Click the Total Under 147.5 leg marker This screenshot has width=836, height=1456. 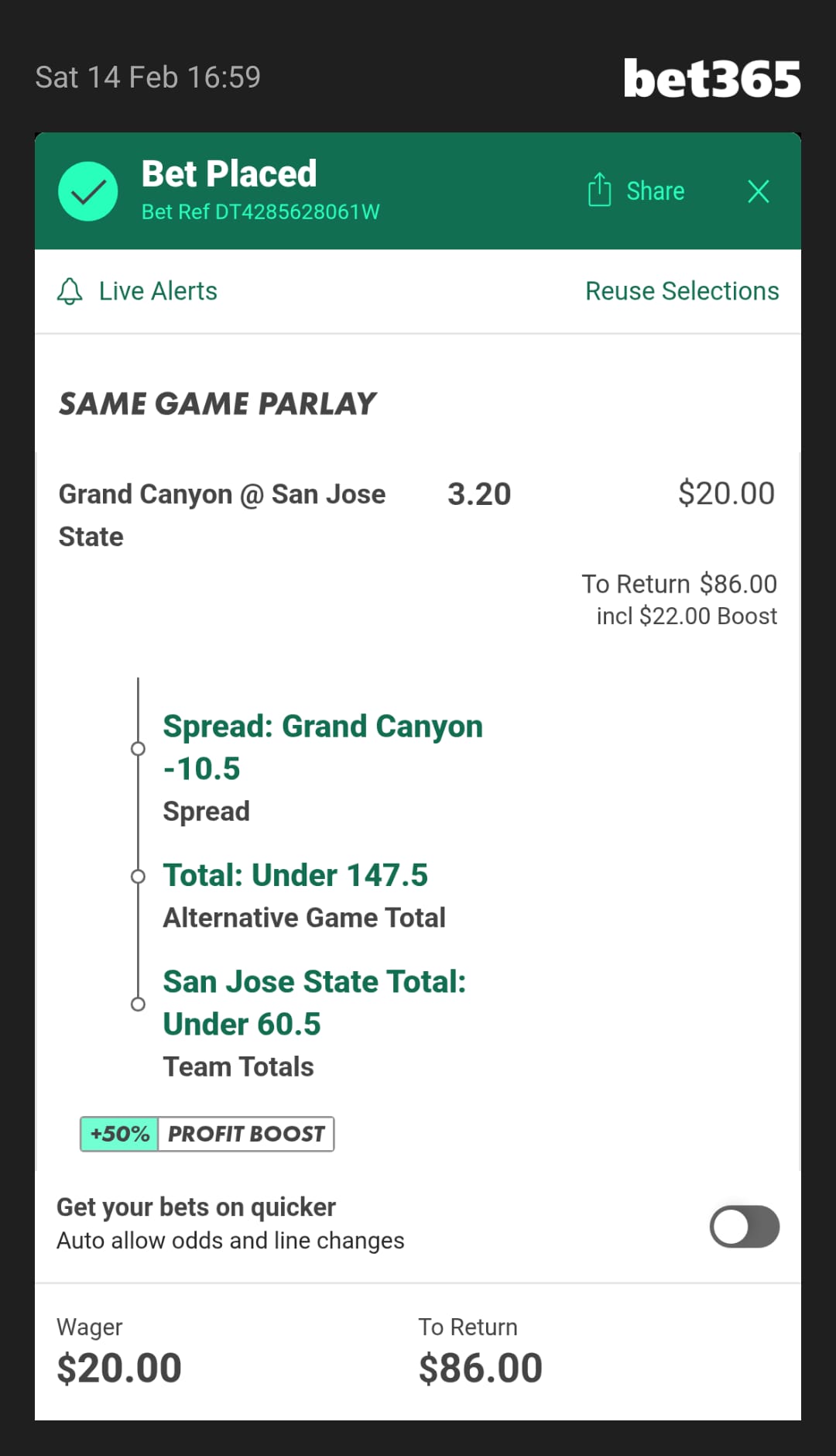point(138,877)
